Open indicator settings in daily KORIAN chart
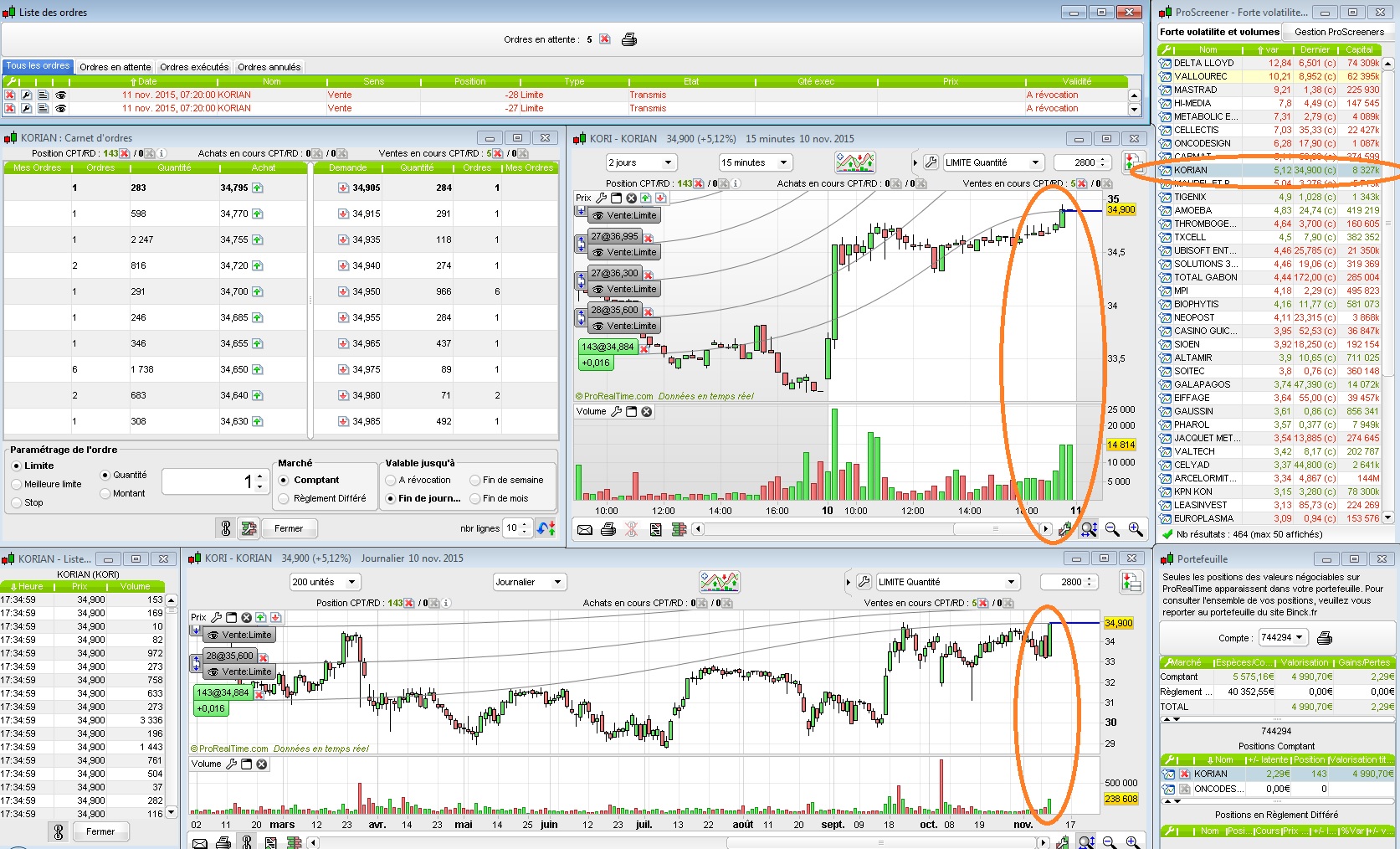This screenshot has width=1400, height=849. pos(720,581)
